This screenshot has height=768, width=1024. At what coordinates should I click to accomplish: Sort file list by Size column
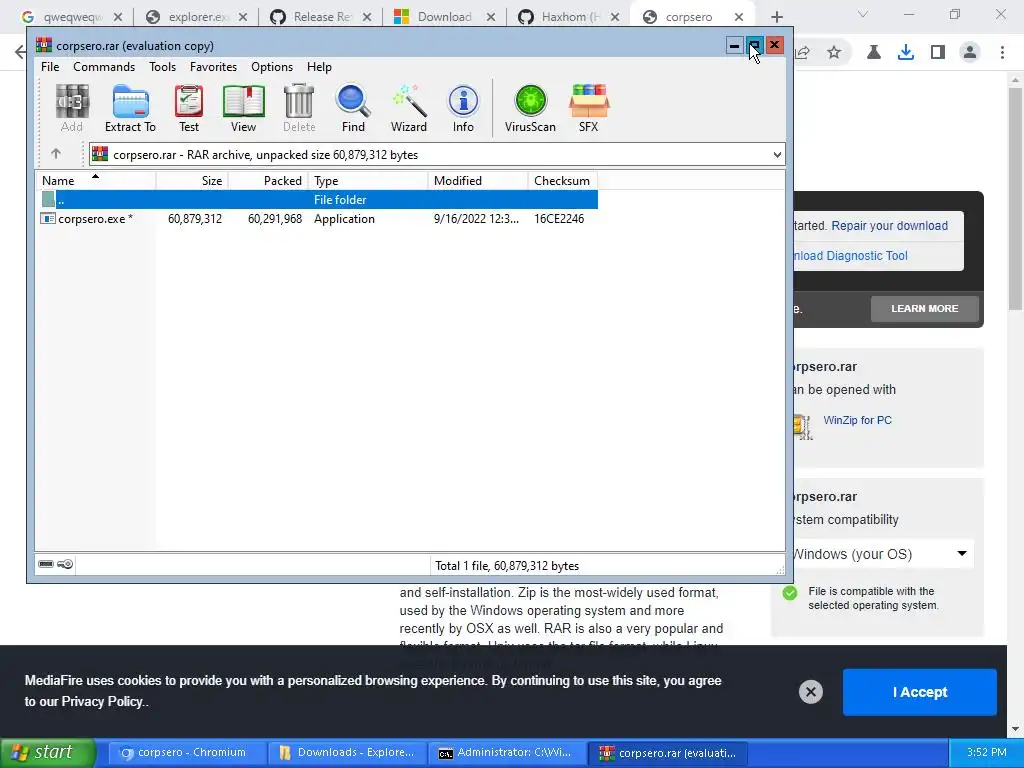(192, 180)
